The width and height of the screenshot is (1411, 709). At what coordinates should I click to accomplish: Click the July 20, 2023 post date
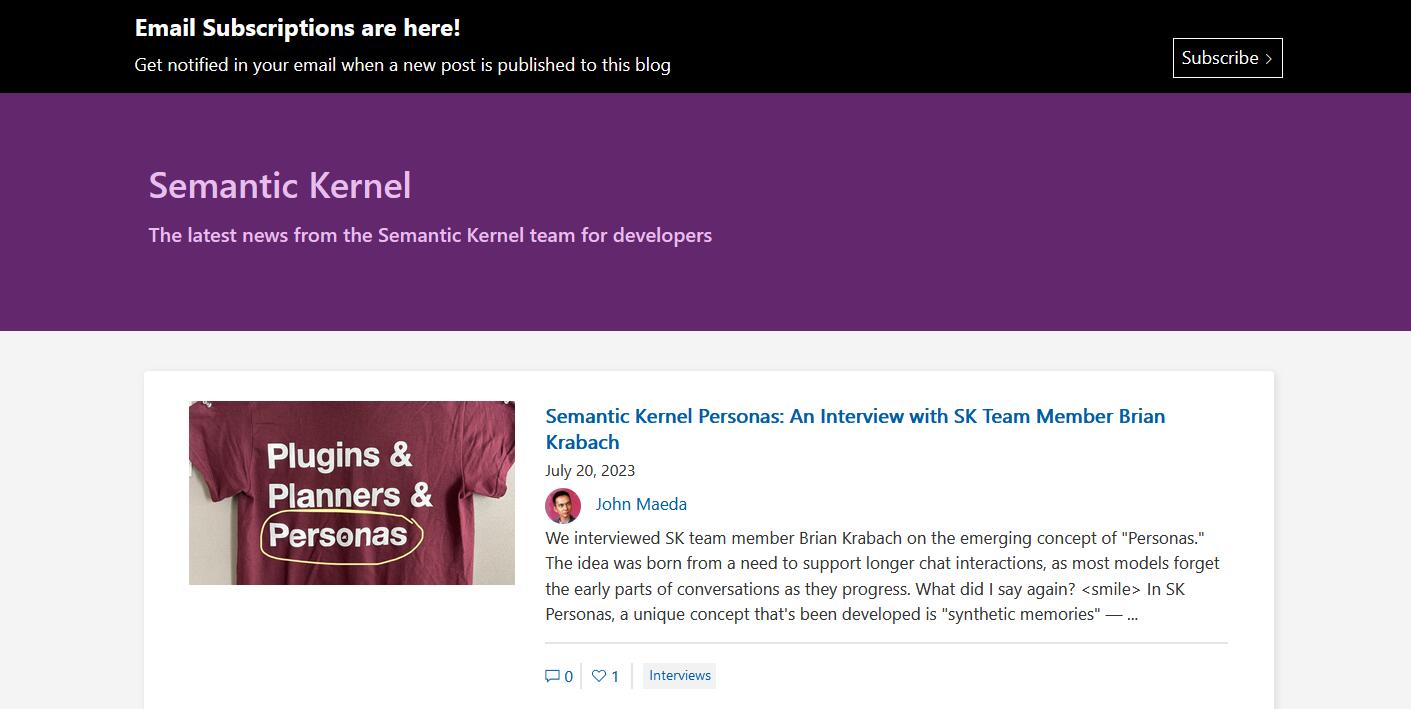[590, 470]
